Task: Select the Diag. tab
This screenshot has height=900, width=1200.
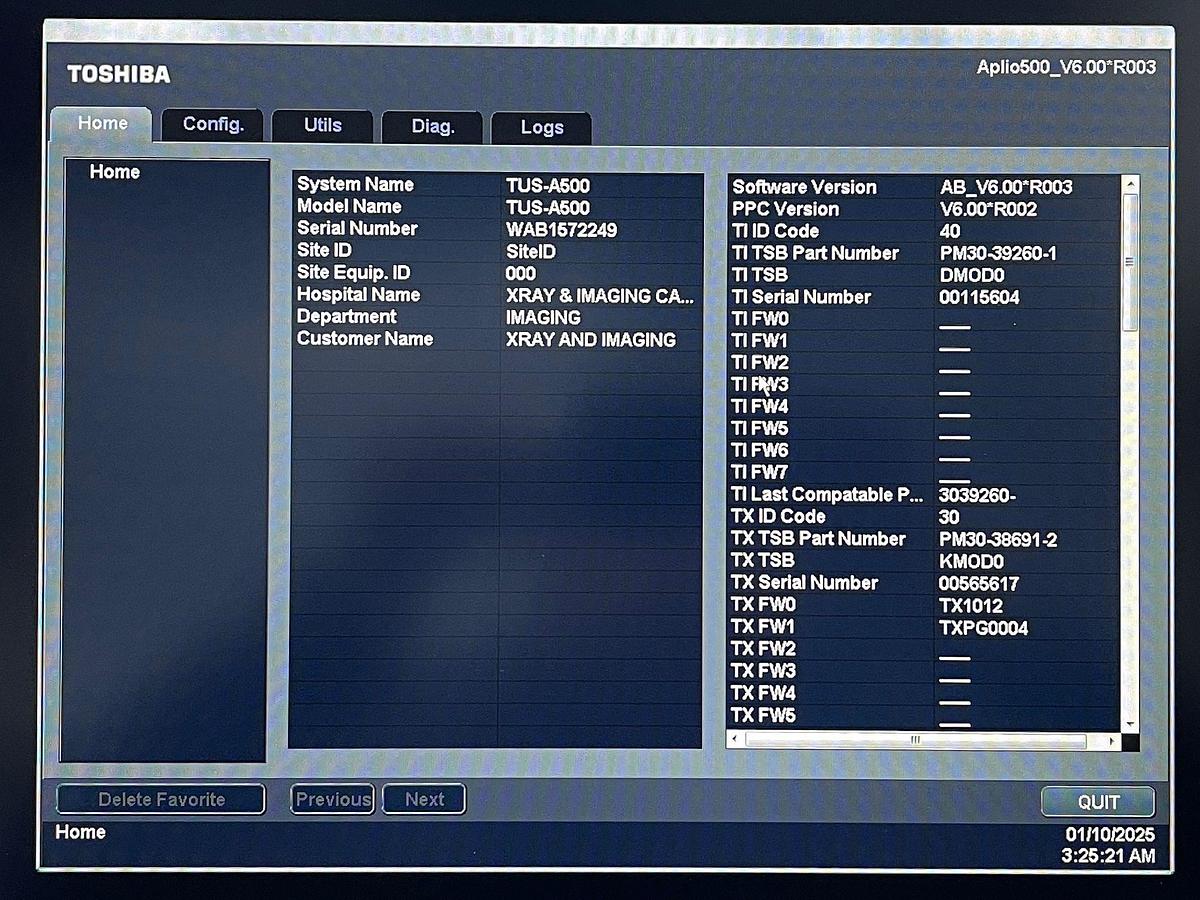Action: (432, 127)
